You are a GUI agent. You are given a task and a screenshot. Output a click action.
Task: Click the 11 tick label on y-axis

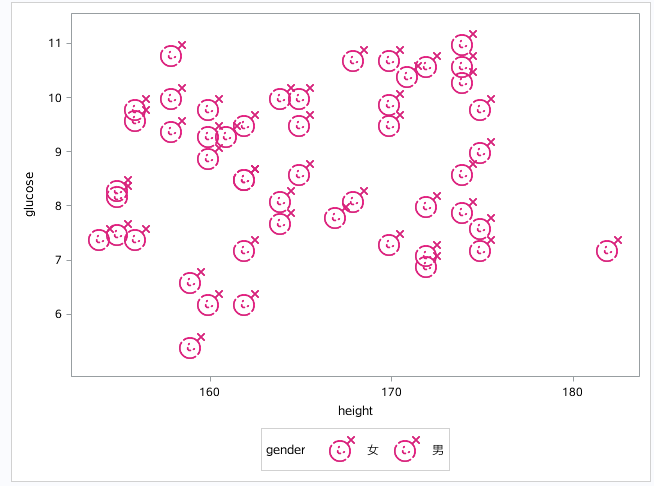[56, 43]
